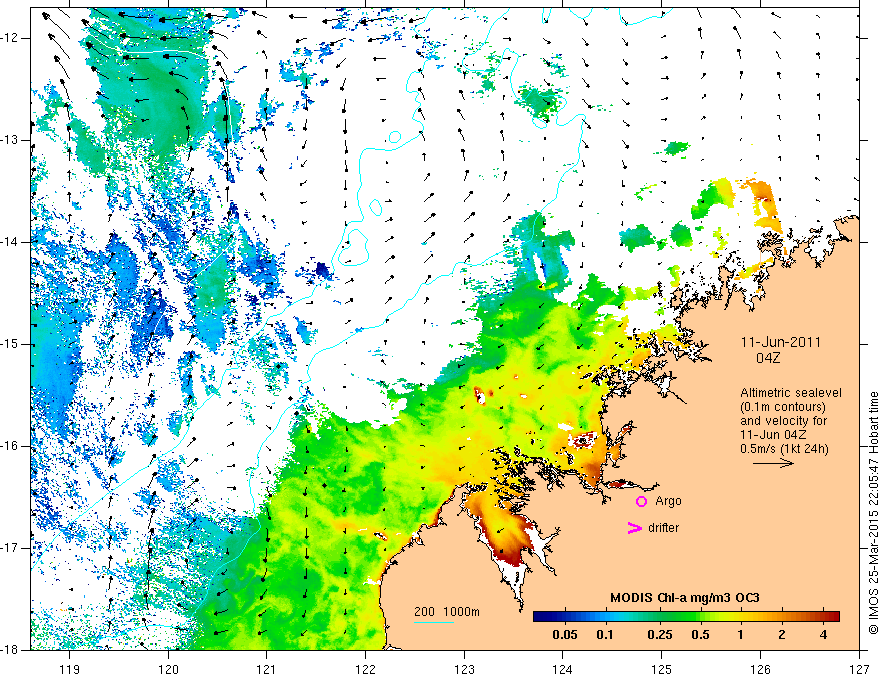
Task: Click the drifter legend label
Action: (x=663, y=528)
